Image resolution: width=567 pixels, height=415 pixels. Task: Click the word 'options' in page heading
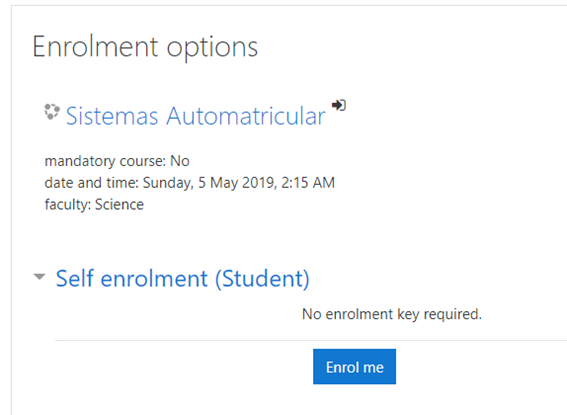[212, 48]
